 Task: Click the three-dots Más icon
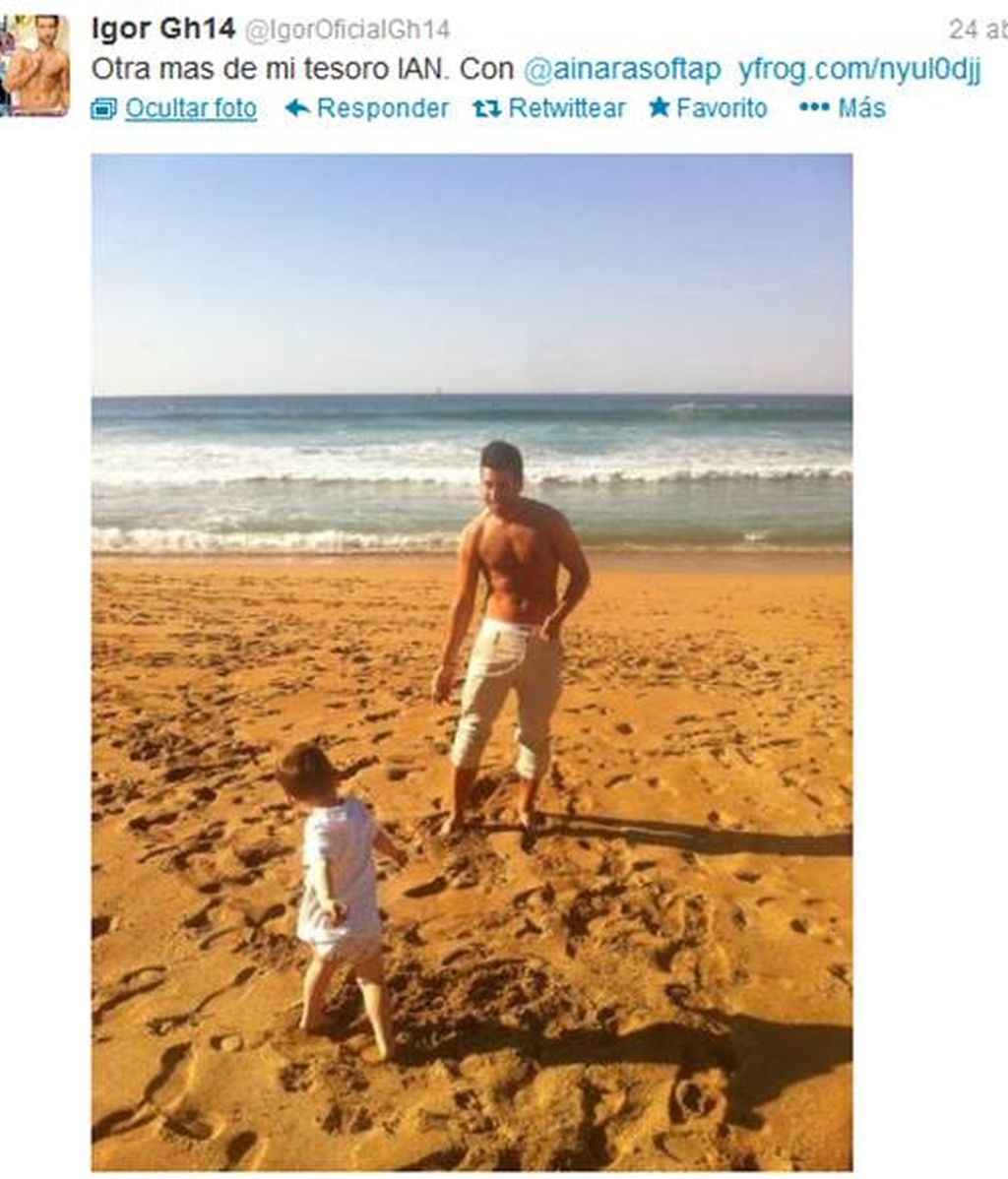(x=814, y=107)
